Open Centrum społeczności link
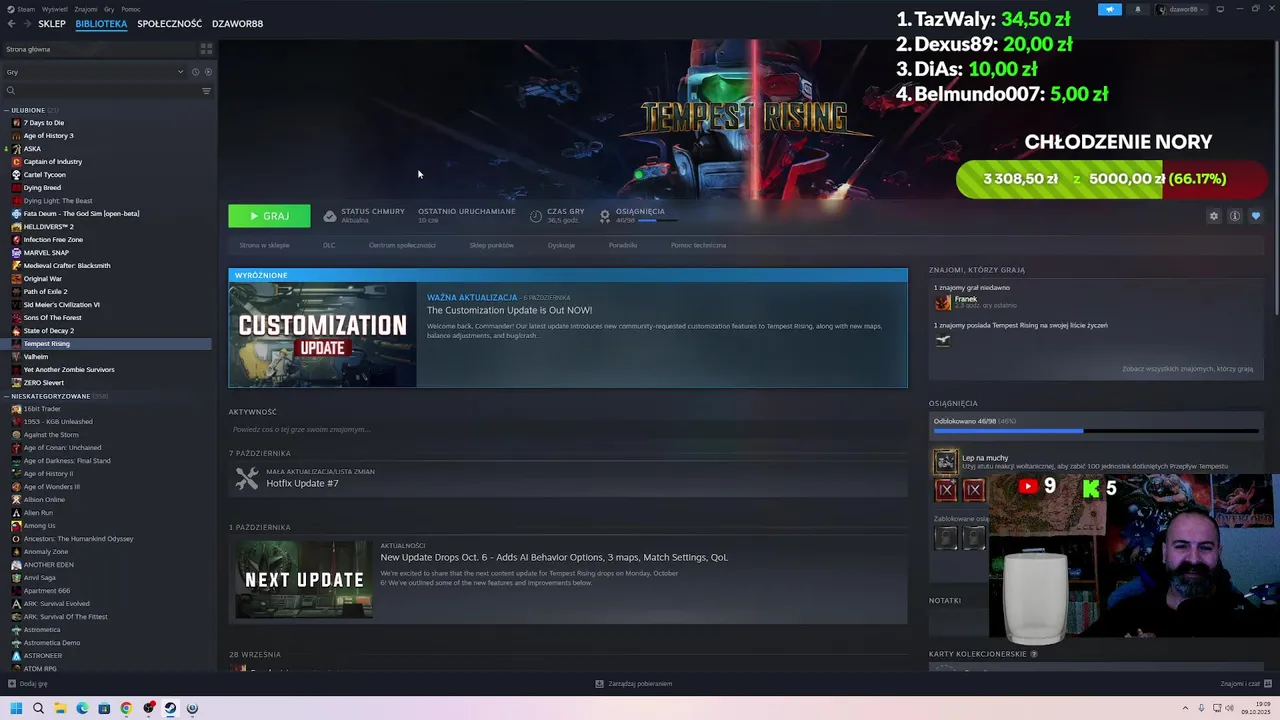 point(402,245)
